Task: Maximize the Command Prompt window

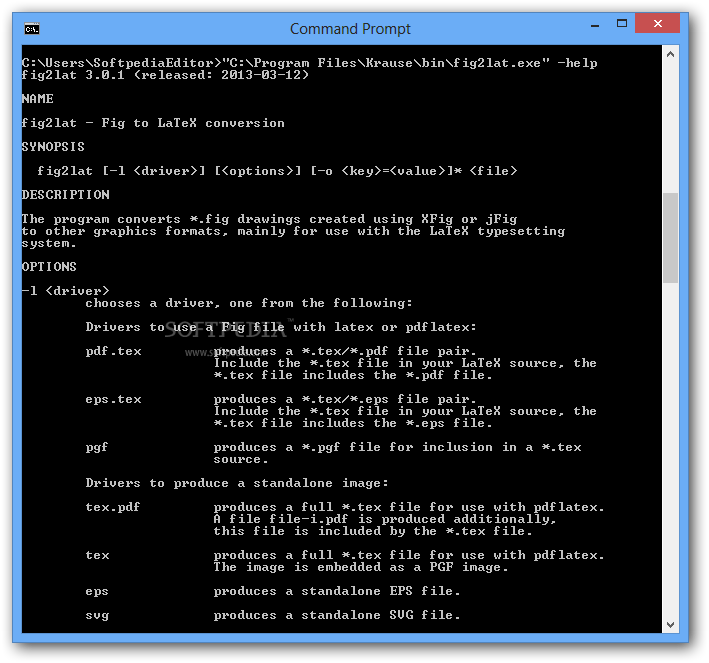Action: pyautogui.click(x=622, y=24)
